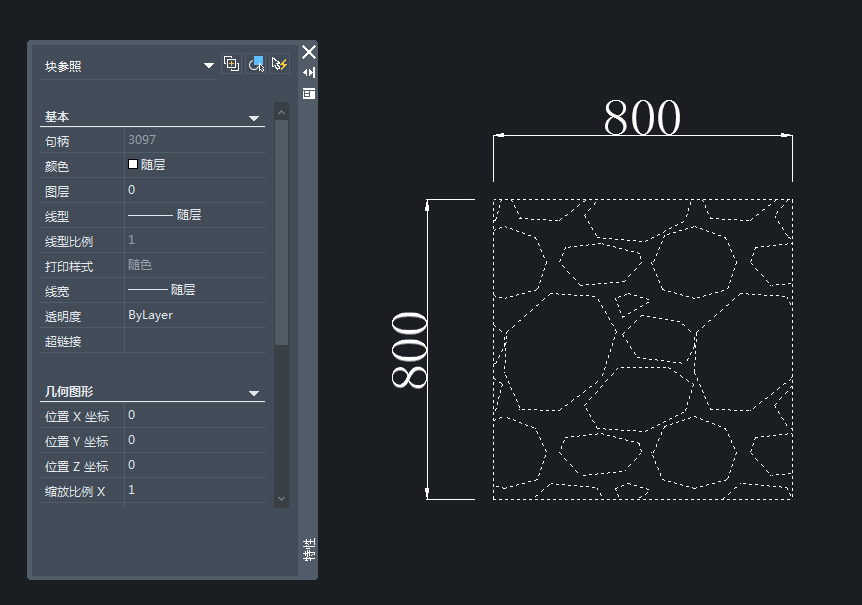The height and width of the screenshot is (605, 862).
Task: Edit 位置 X 坐标 value
Action: coord(196,415)
